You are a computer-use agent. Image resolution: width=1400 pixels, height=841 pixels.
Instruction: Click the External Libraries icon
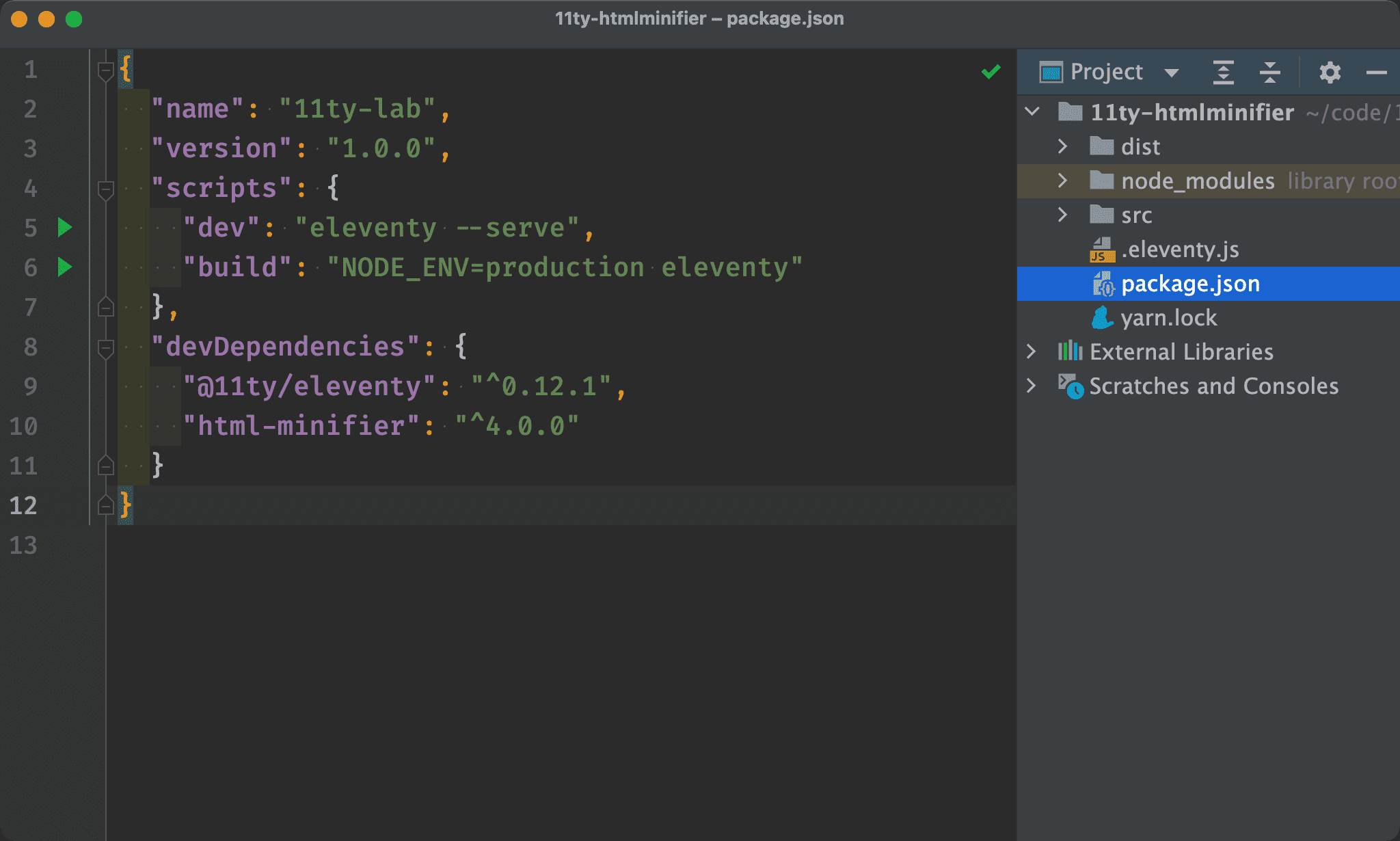[x=1071, y=351]
